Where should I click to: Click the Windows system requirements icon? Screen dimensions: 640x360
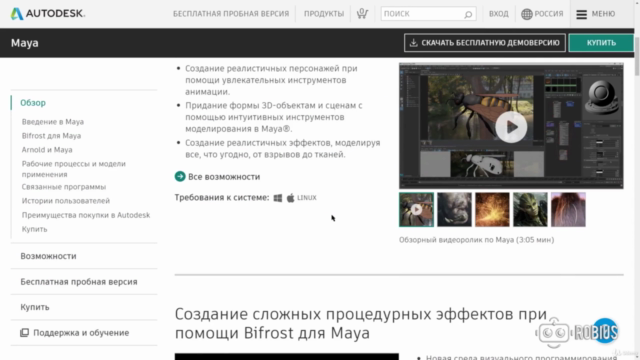point(278,198)
